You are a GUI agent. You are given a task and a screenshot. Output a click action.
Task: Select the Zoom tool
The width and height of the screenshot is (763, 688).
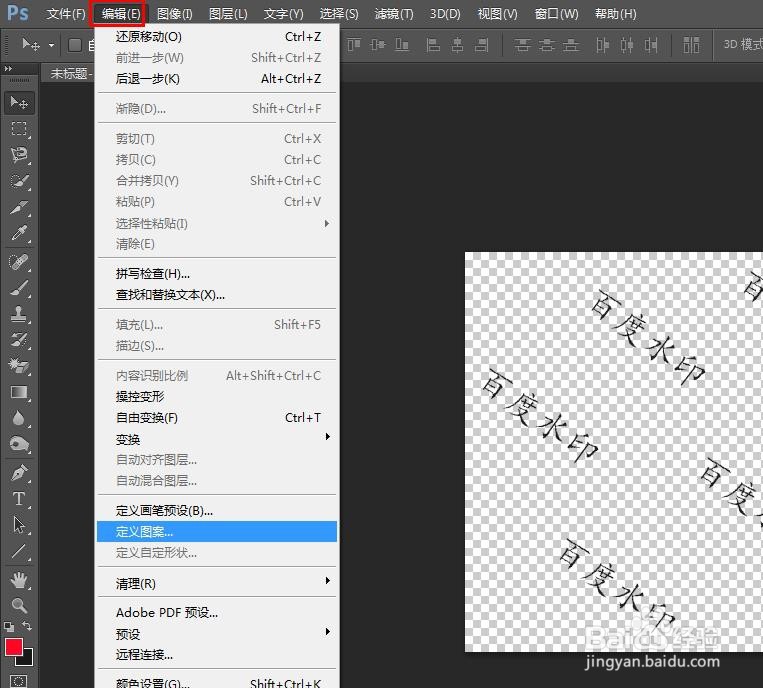[x=19, y=605]
